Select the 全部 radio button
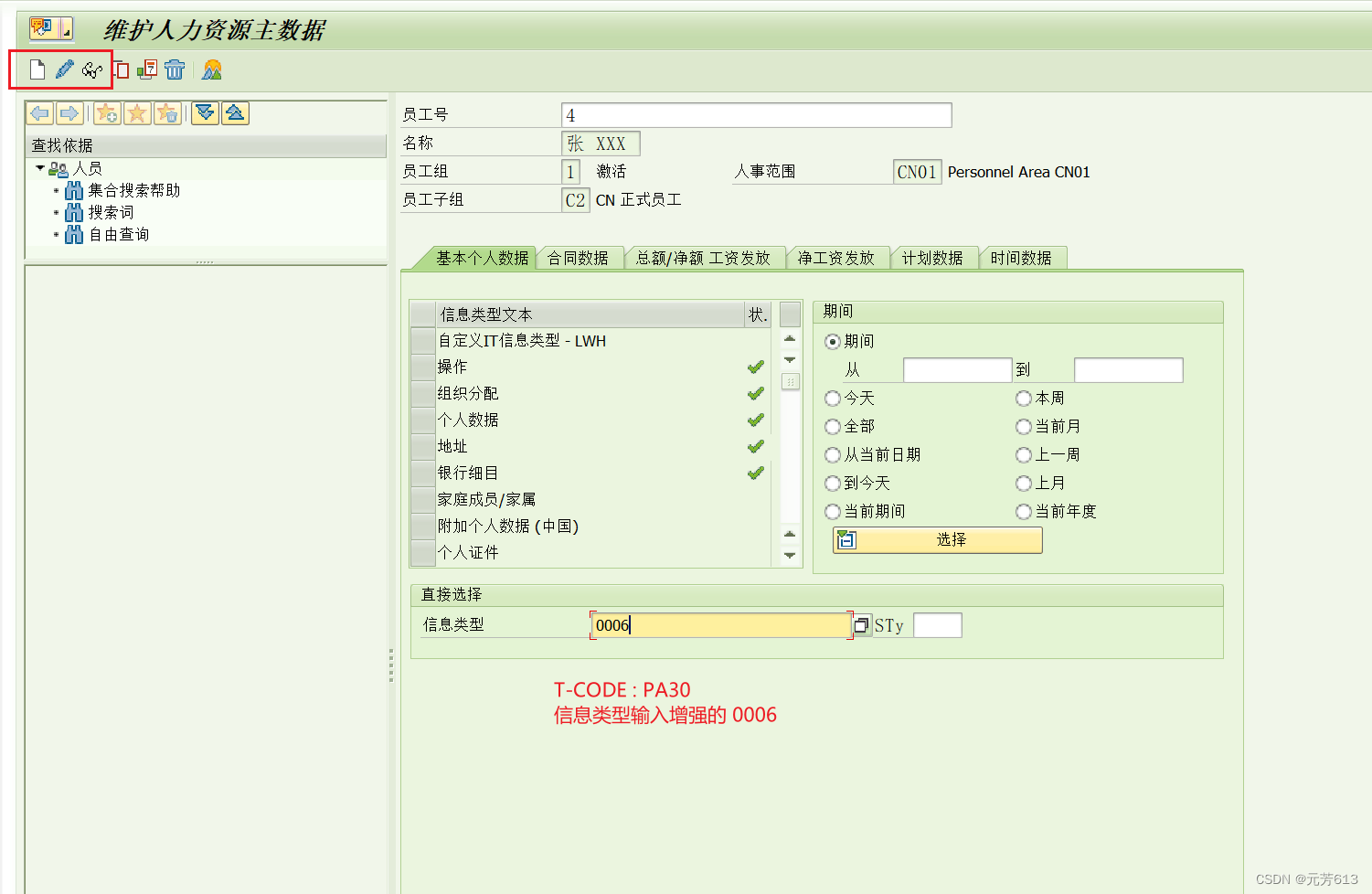 coord(833,427)
